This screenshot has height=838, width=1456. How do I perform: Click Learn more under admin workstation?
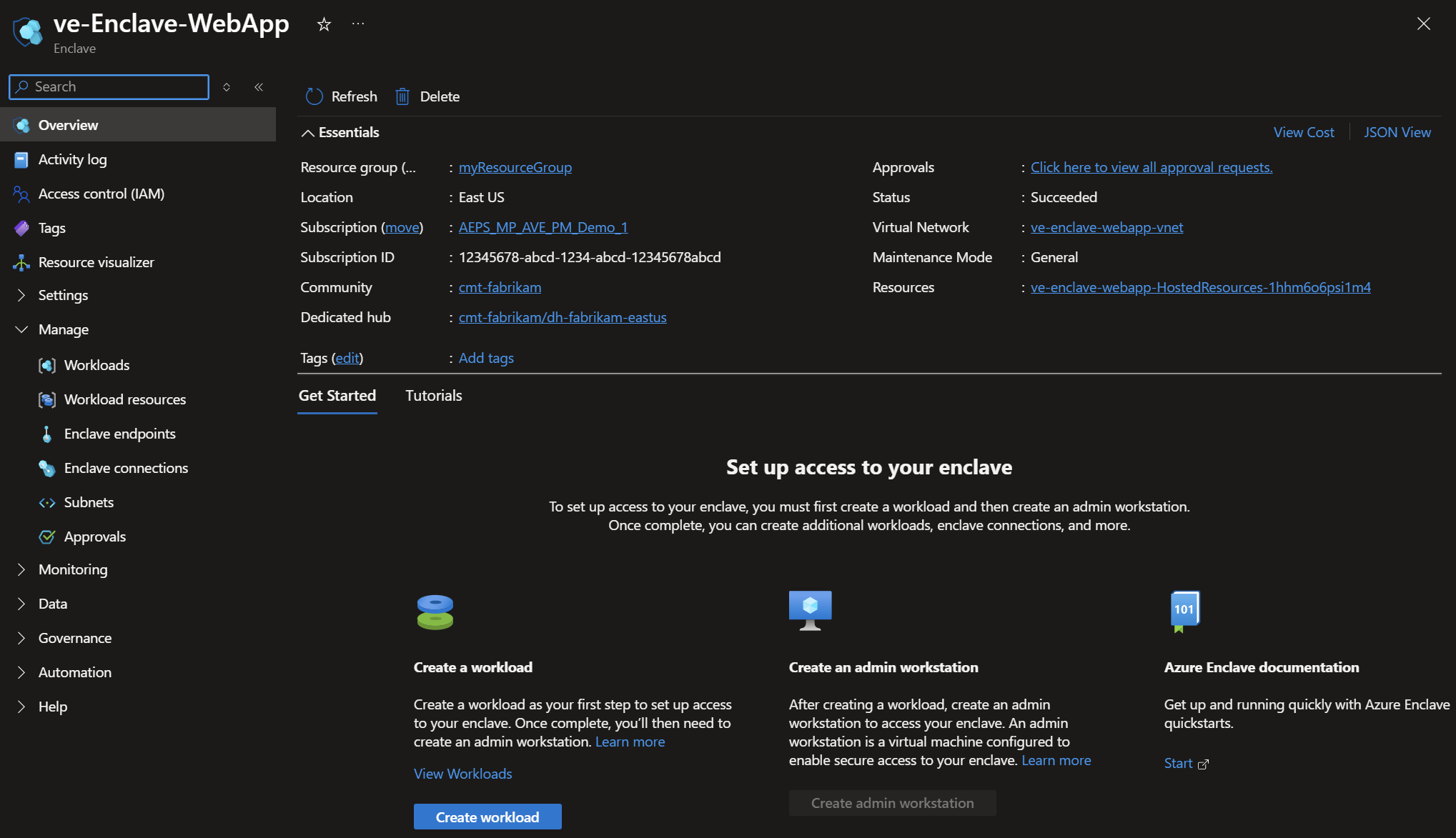[x=1056, y=760]
